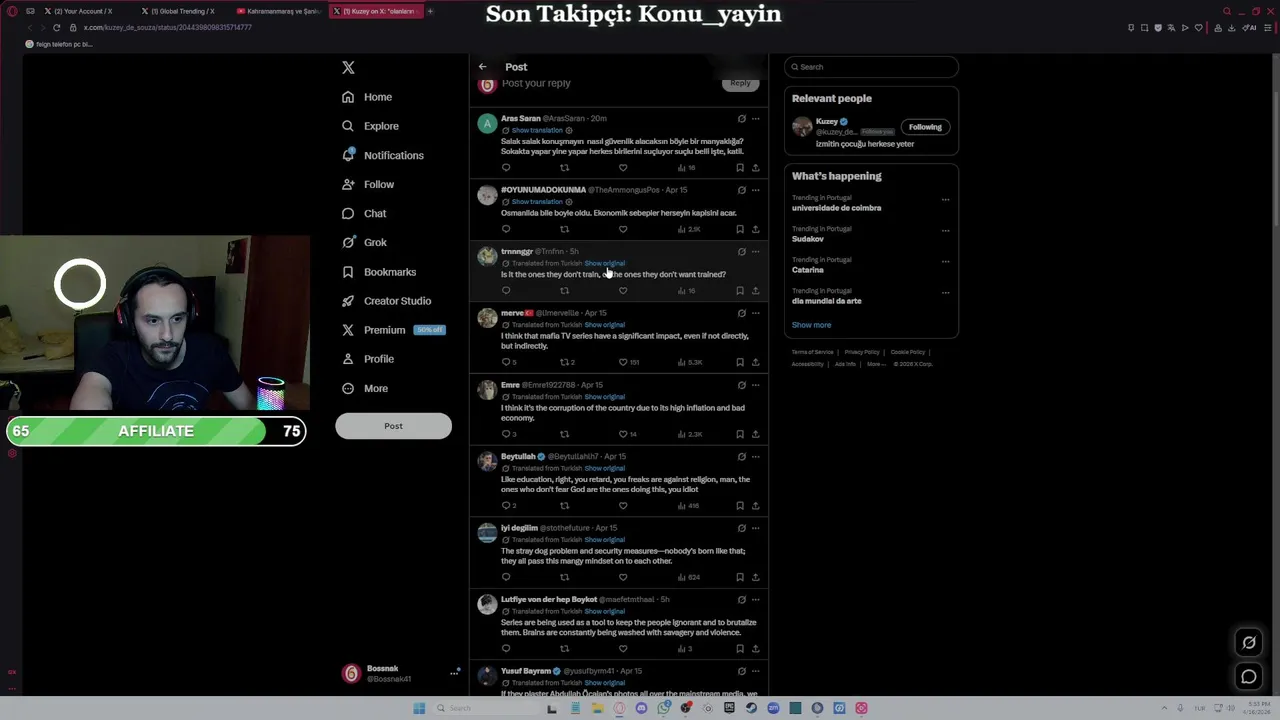Show translation of Aras Saran's tweet
1280x720 pixels.
537,131
